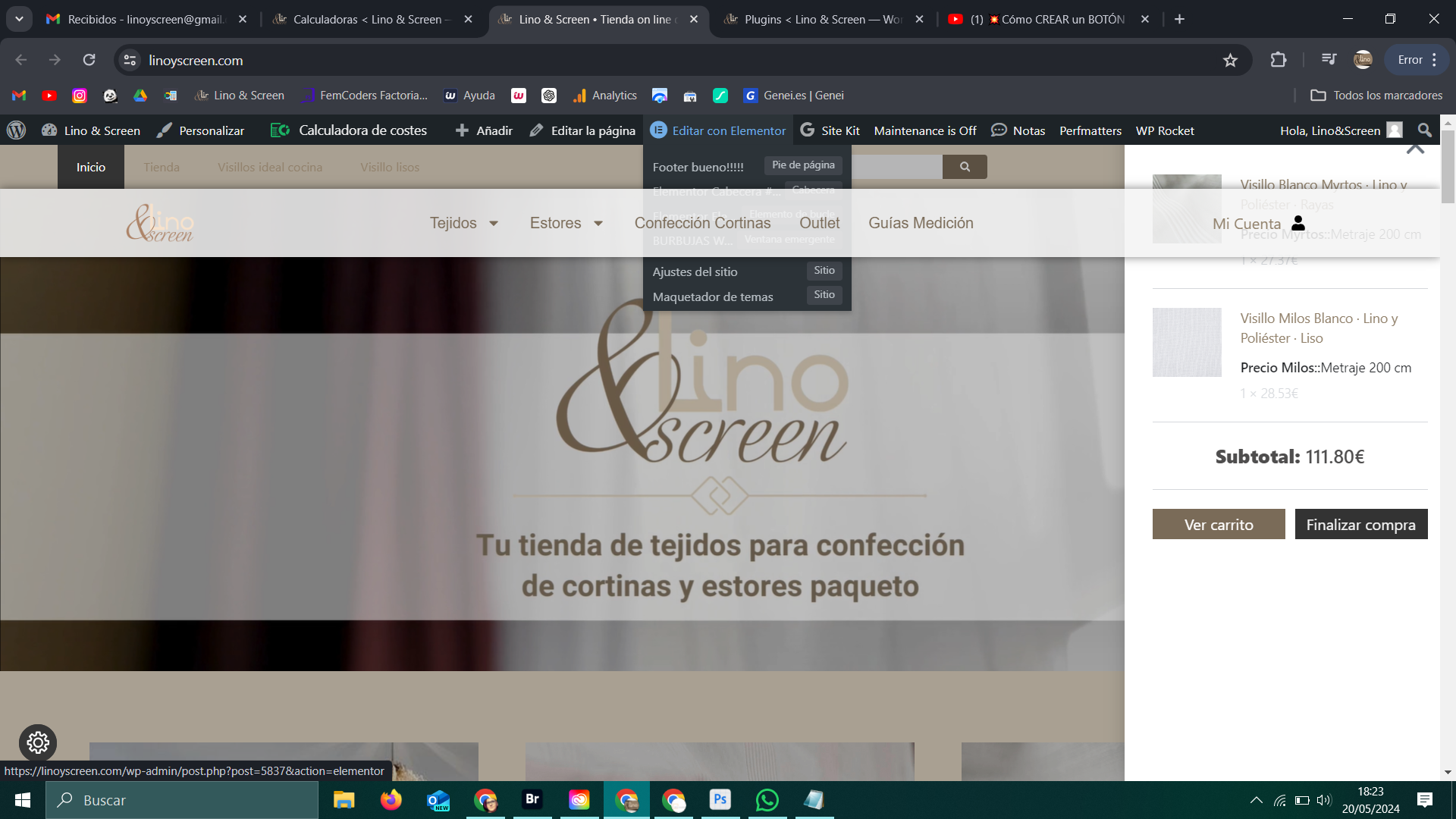Click the site search magnifier button
This screenshot has width=1456, height=819.
(x=965, y=167)
